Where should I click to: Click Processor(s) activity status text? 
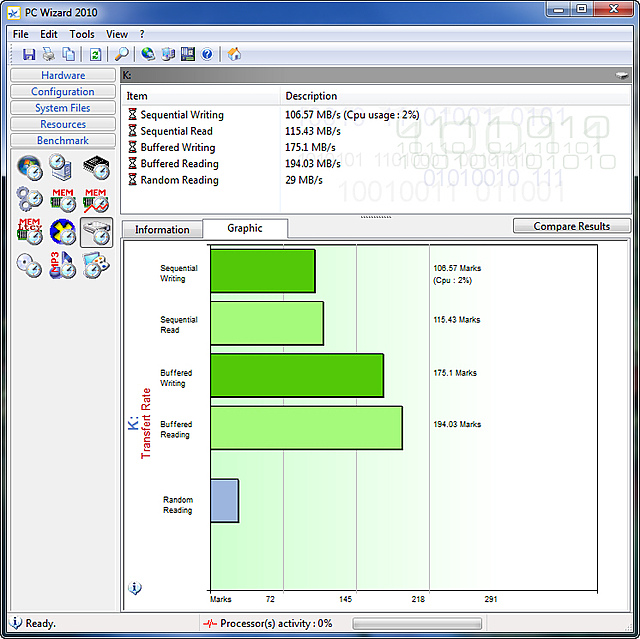(276, 623)
